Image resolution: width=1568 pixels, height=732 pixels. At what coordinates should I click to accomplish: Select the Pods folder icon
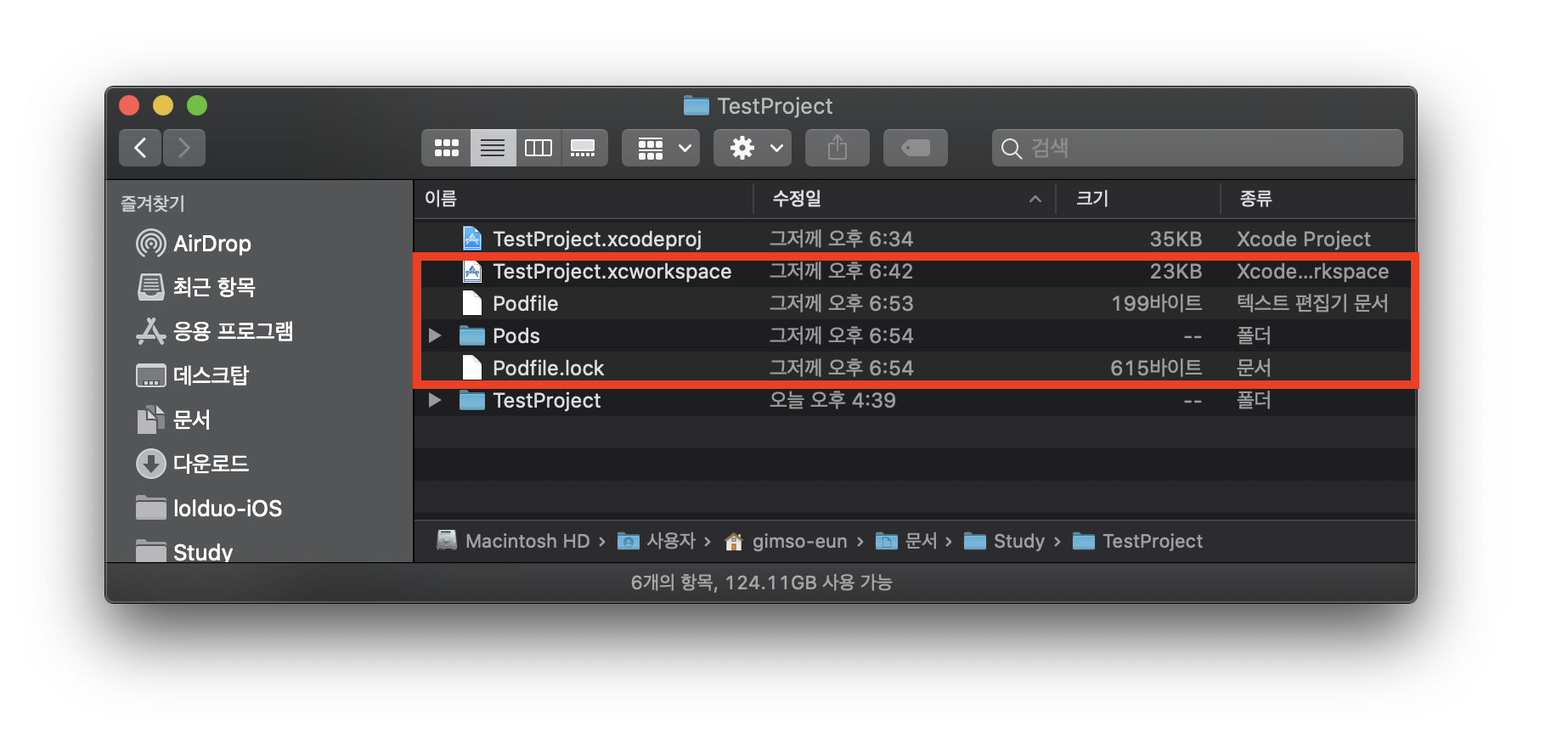[x=472, y=335]
